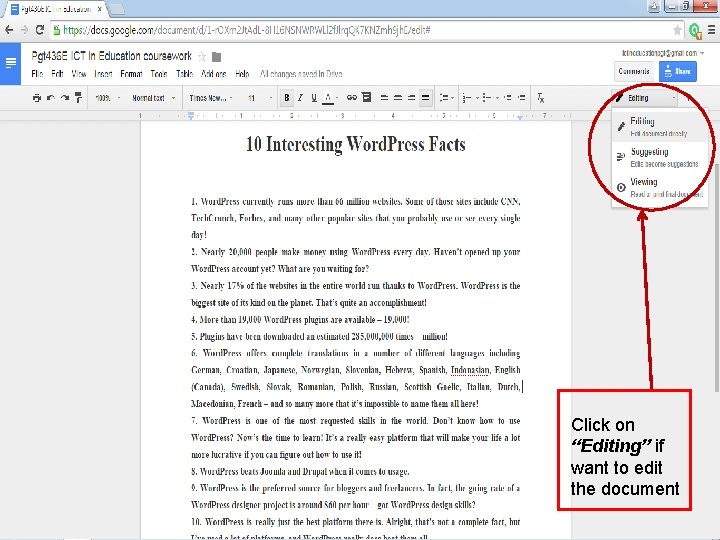Click the Decrease indent icon
Image resolution: width=720 pixels, height=540 pixels.
(507, 98)
